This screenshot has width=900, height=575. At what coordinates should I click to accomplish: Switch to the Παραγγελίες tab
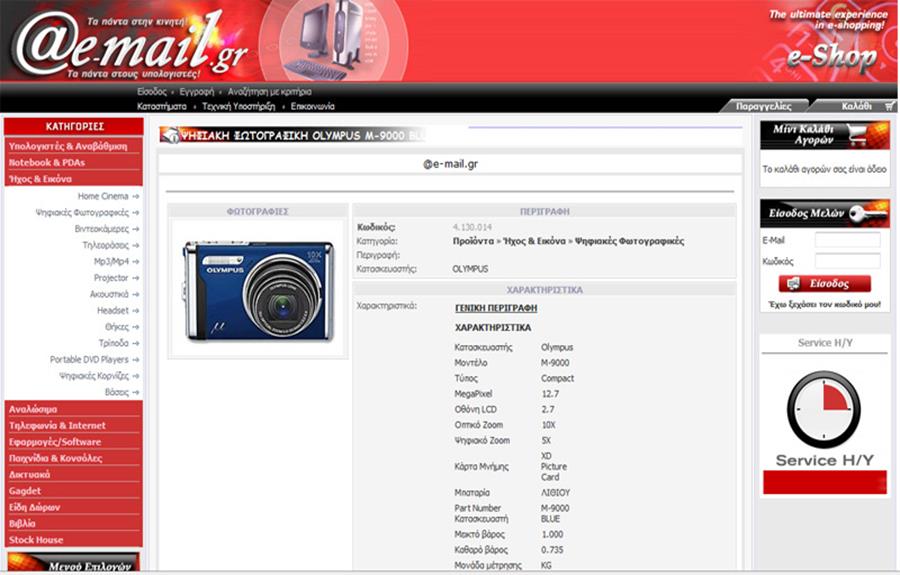pyautogui.click(x=763, y=106)
